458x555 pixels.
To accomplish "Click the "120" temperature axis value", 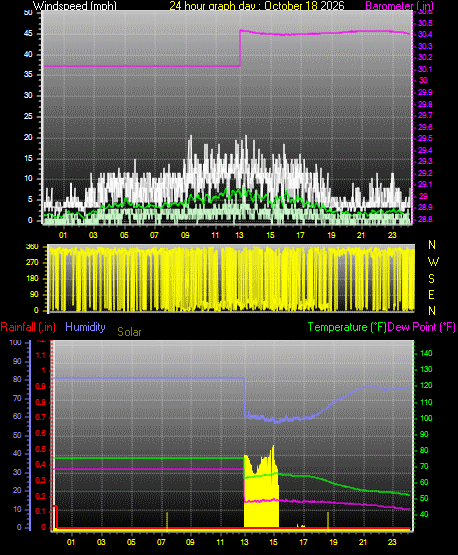I will (x=426, y=385).
